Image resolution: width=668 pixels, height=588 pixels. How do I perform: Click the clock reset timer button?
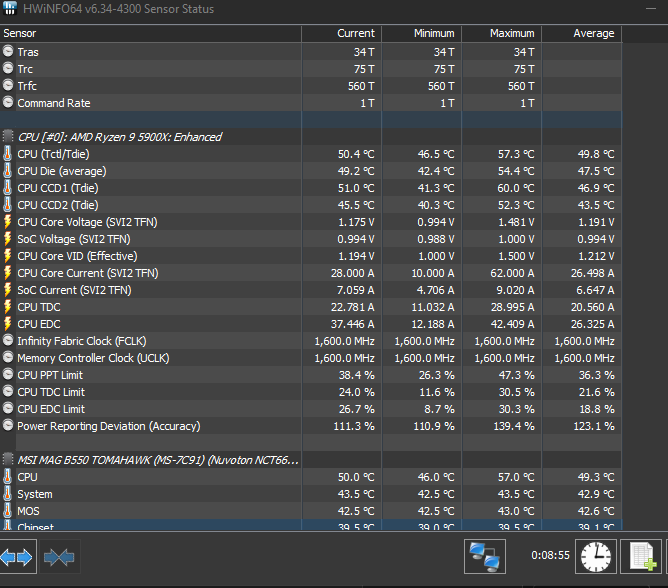596,556
